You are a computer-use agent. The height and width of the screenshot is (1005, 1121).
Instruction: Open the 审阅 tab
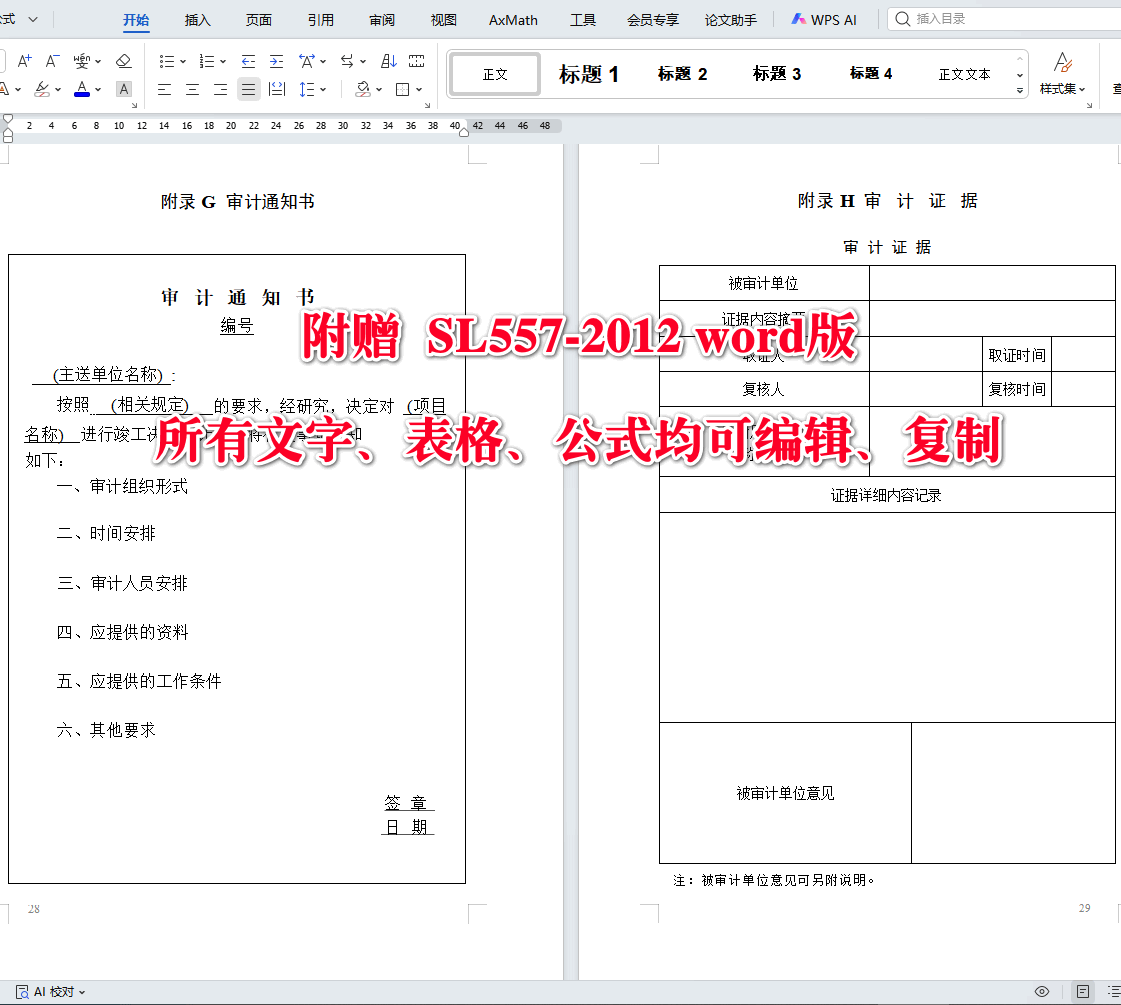pos(382,20)
